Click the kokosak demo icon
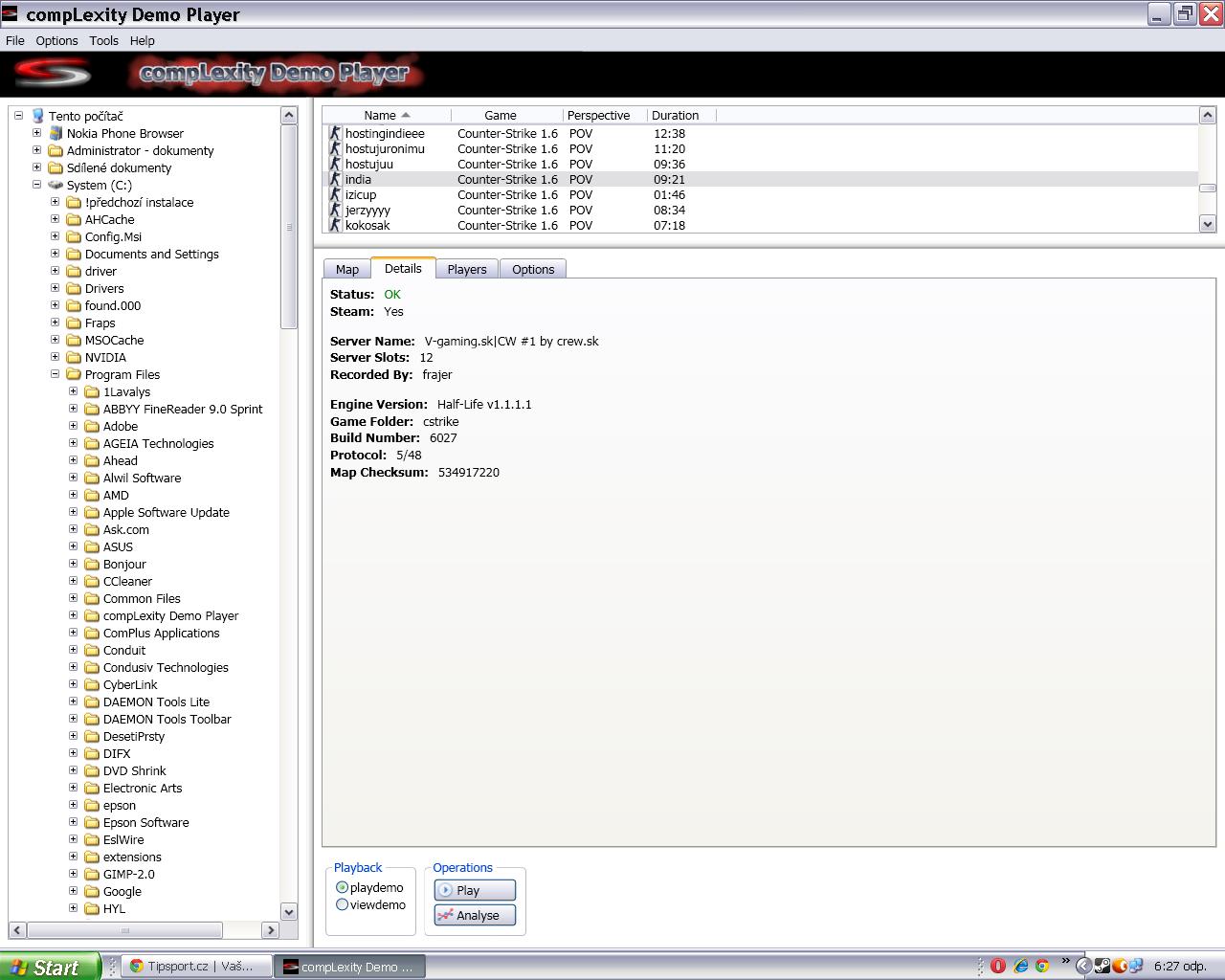 (x=335, y=225)
